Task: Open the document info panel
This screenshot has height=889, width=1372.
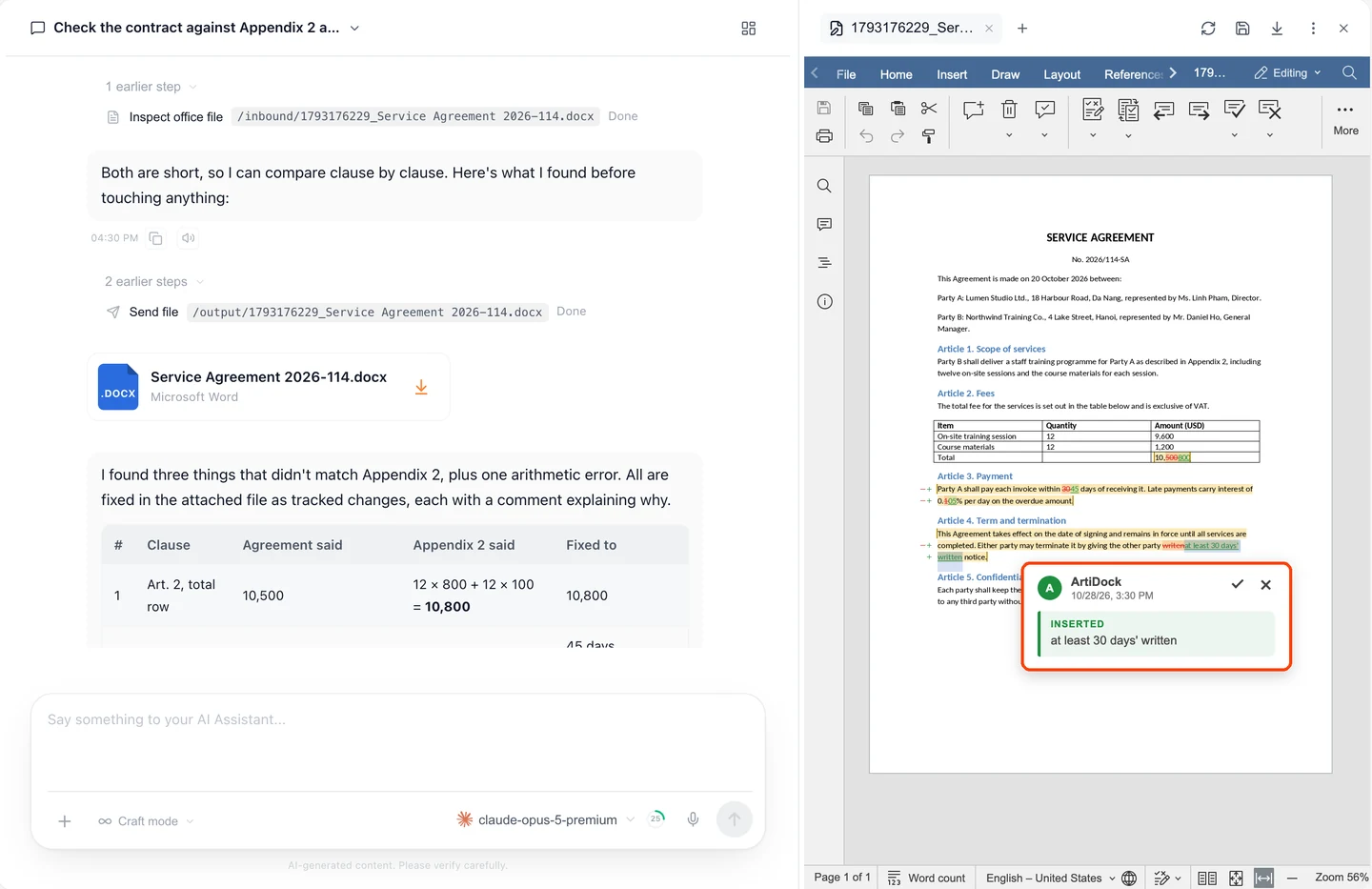Action: pyautogui.click(x=824, y=302)
